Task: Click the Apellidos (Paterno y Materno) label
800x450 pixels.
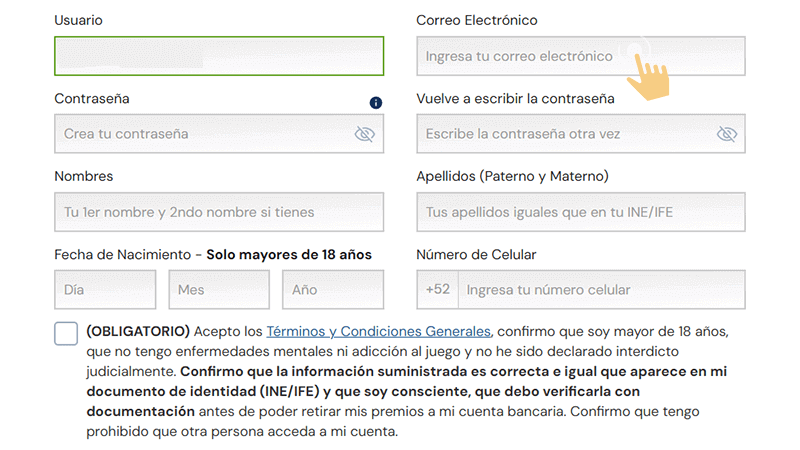Action: coord(512,177)
